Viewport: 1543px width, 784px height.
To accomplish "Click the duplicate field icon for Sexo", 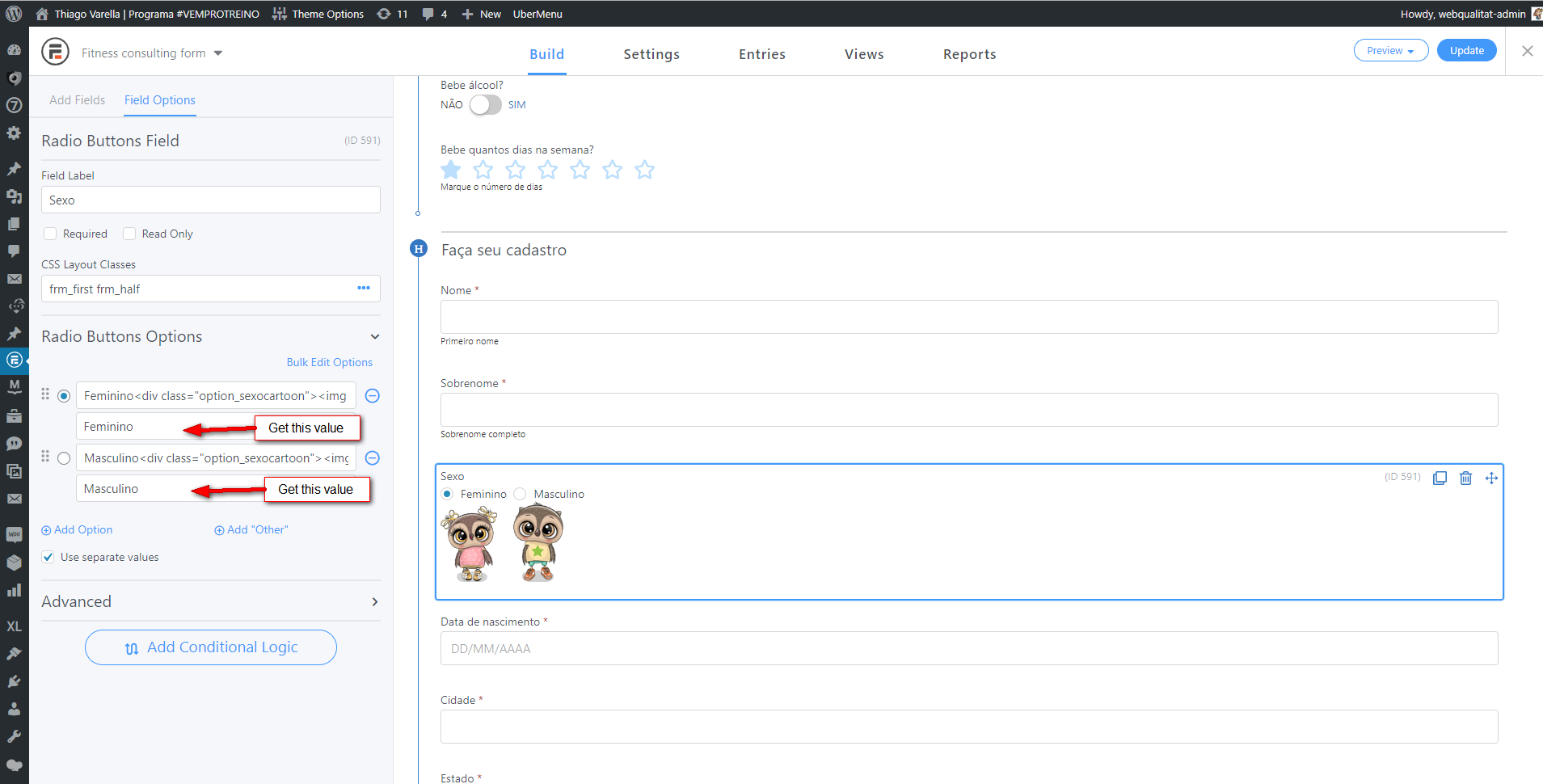I will 1440,478.
